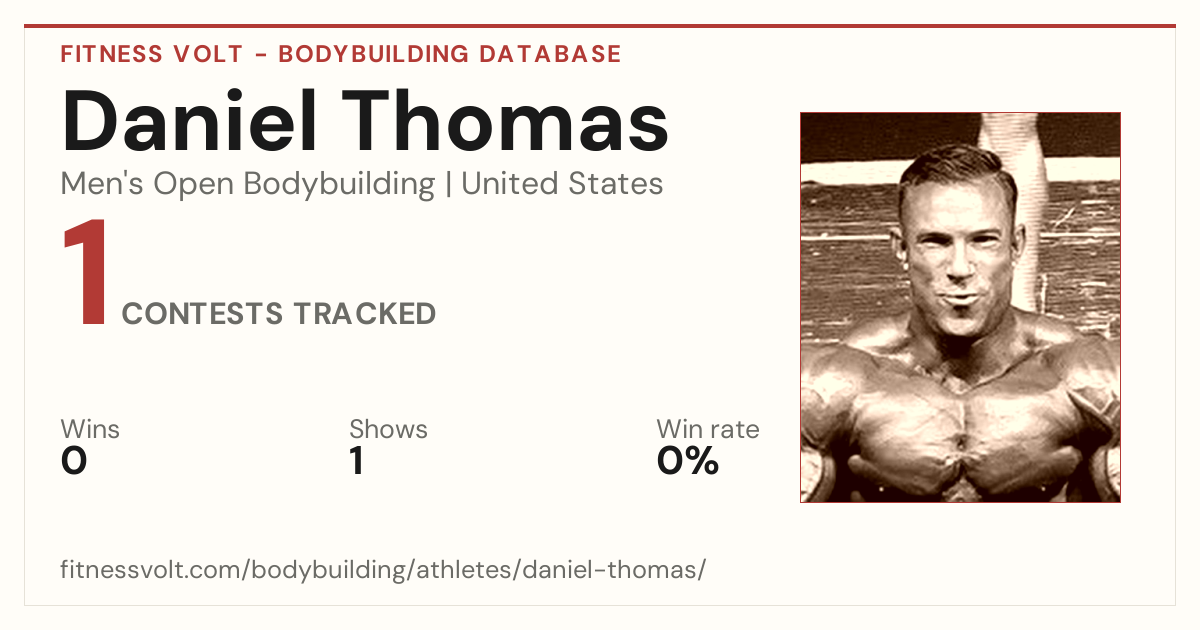Click the Fitness Volt Bodybuilding Database header

point(341,54)
